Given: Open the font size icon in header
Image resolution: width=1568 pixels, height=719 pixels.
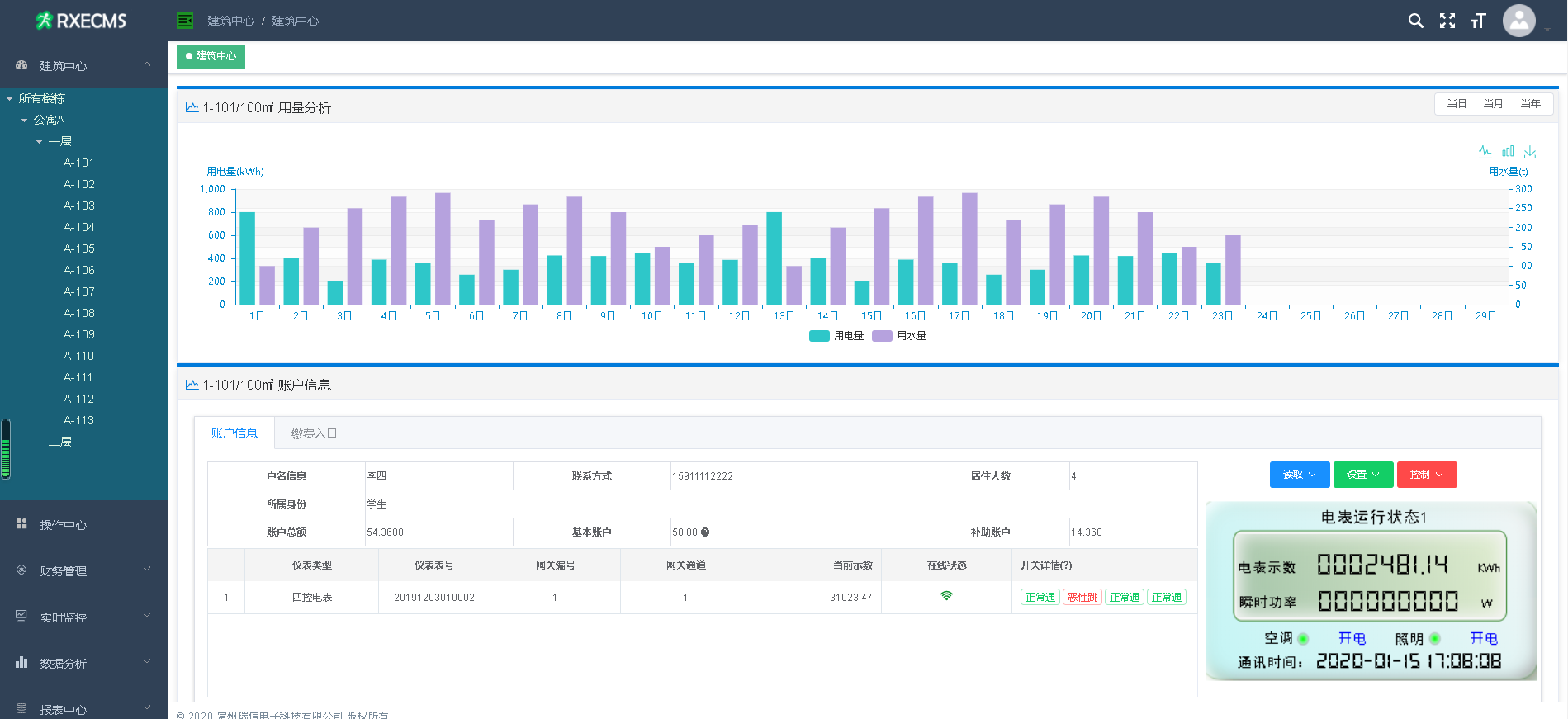Looking at the screenshot, I should point(1478,21).
